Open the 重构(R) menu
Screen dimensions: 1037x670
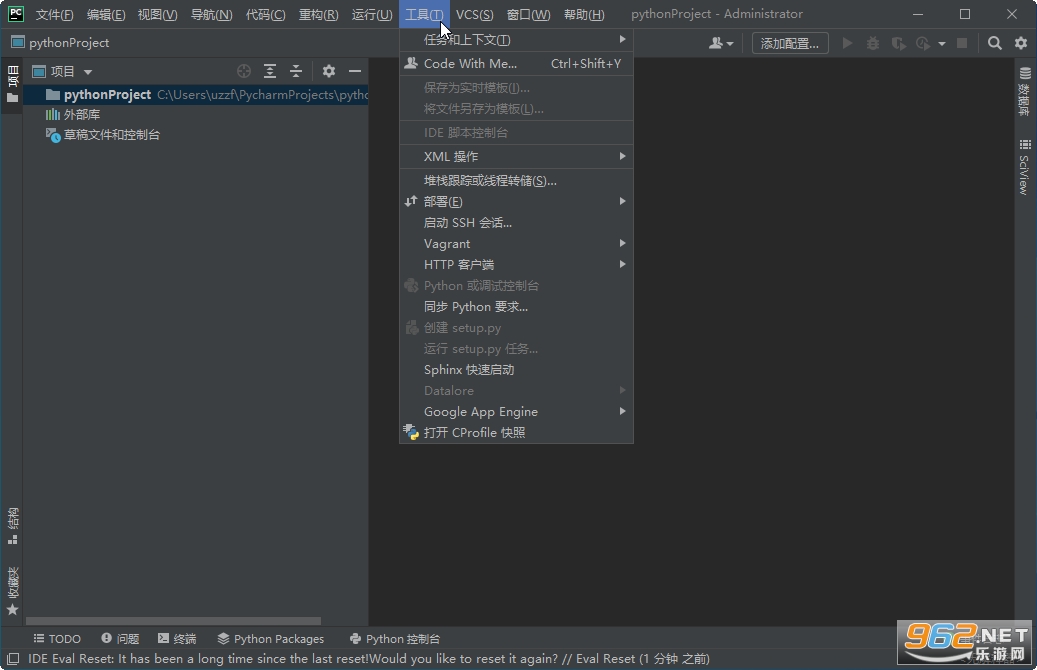point(318,15)
